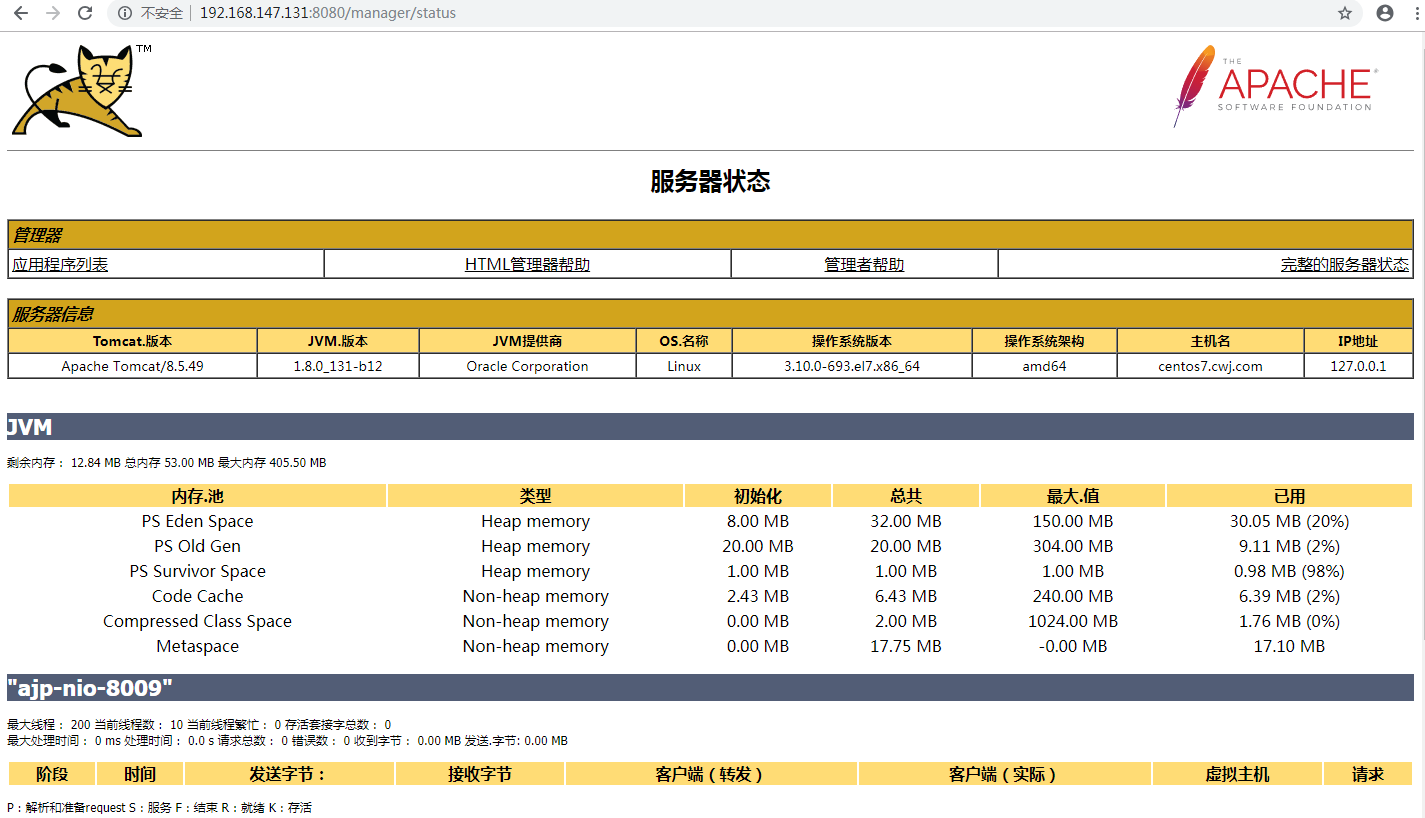Click the 剩余内存 summary line
1425x818 pixels.
point(167,463)
